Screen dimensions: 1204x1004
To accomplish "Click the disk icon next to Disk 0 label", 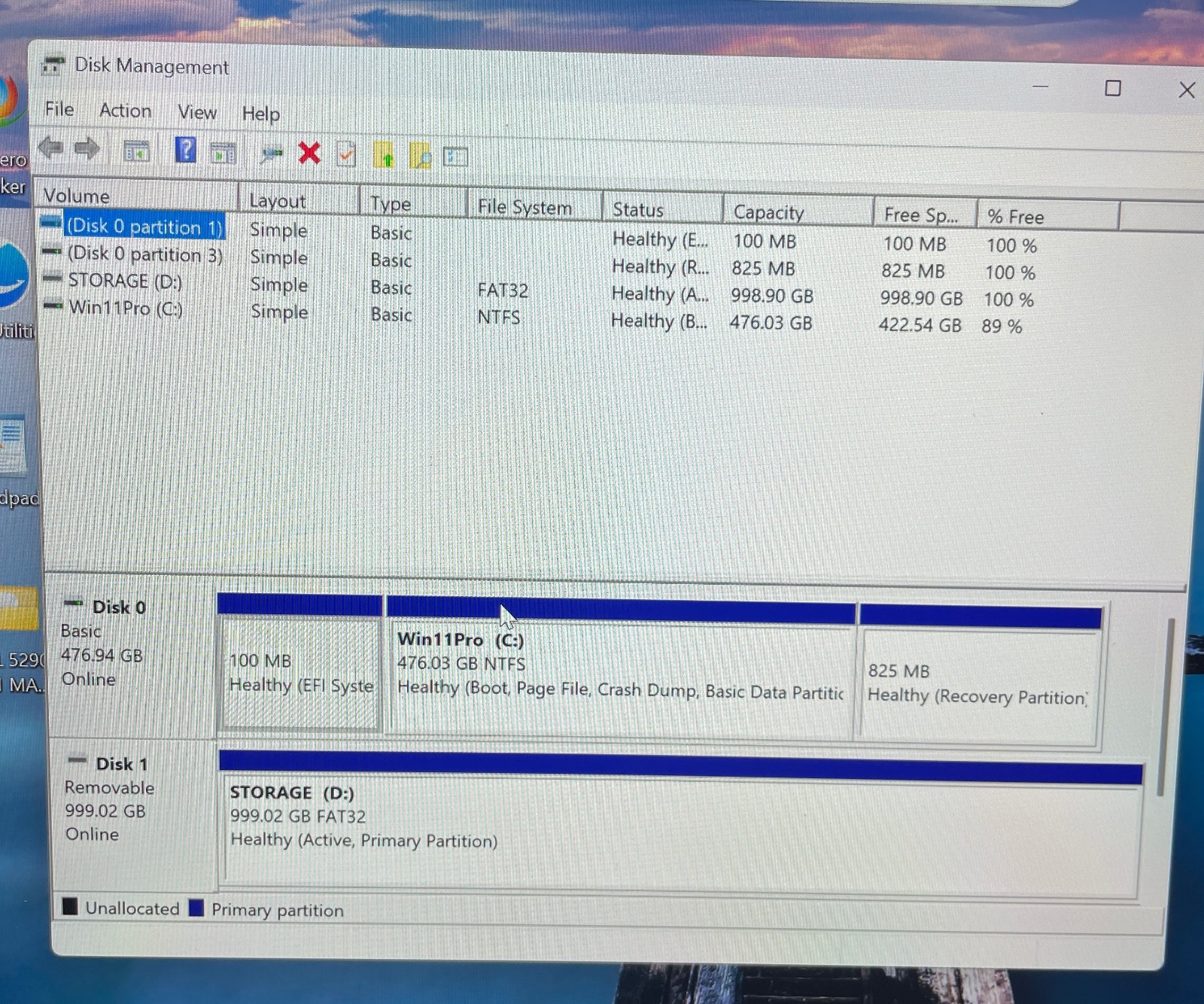I will tap(74, 604).
